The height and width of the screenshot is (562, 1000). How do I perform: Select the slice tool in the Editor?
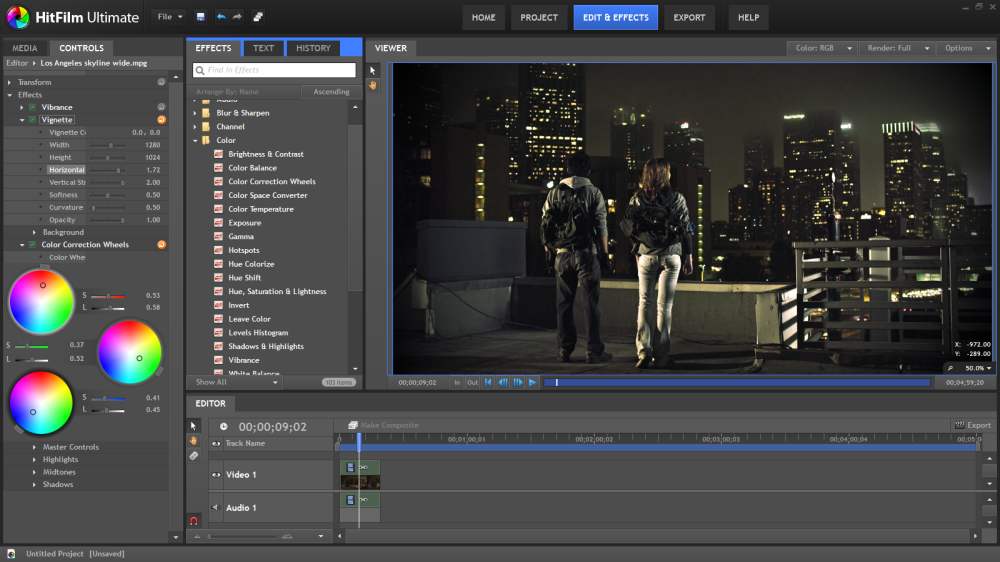[x=194, y=455]
